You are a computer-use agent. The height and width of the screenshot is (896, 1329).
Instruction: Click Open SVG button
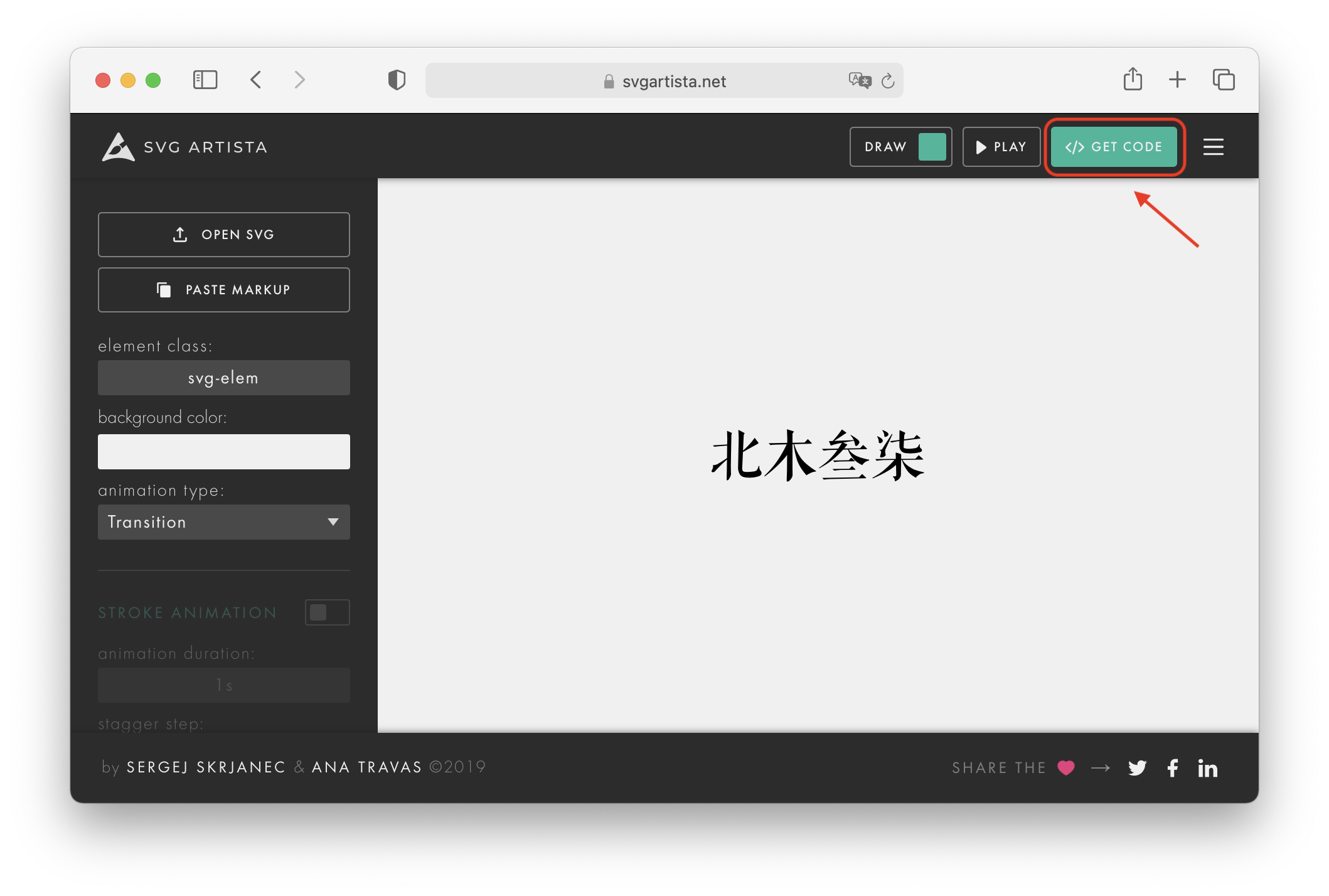coord(223,235)
